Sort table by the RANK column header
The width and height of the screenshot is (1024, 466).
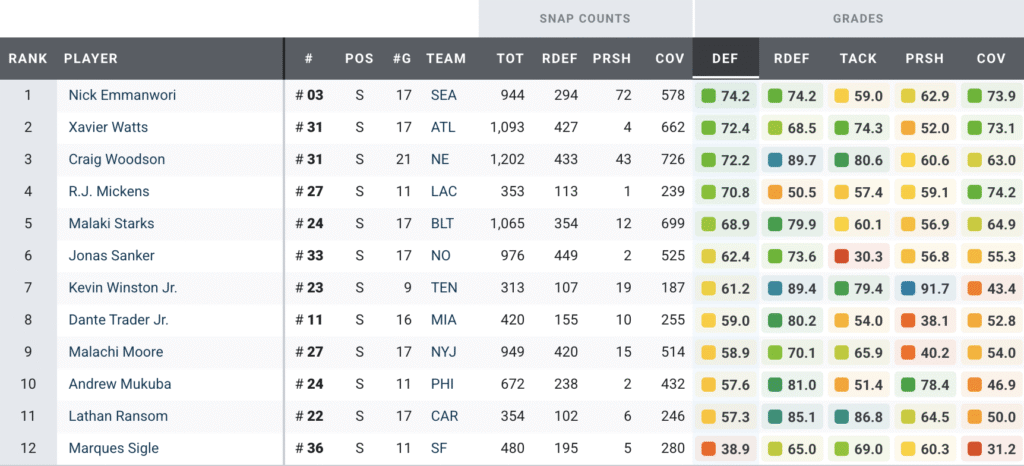(28, 58)
